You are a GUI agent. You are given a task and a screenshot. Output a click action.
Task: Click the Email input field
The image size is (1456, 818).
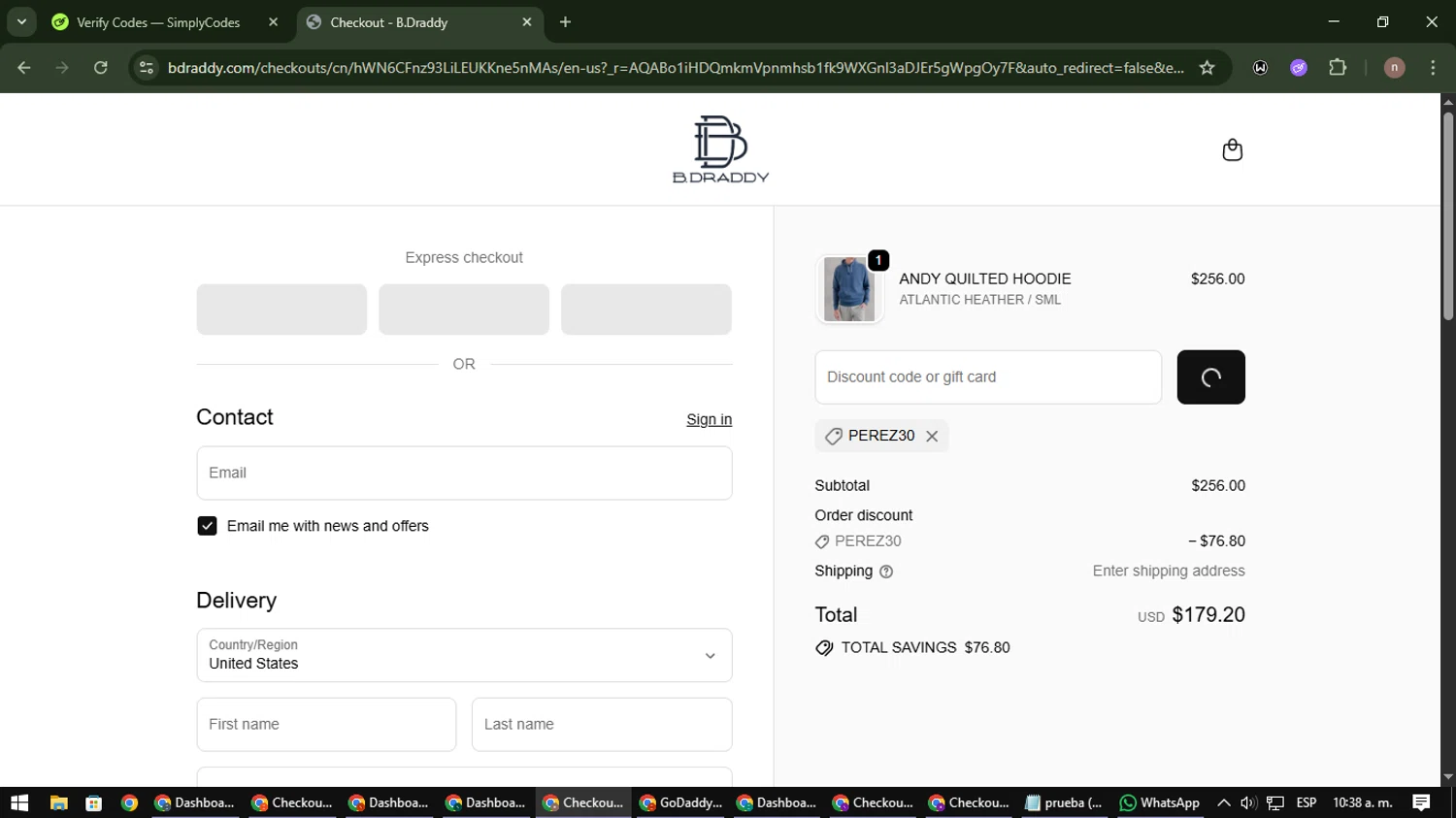tap(464, 474)
